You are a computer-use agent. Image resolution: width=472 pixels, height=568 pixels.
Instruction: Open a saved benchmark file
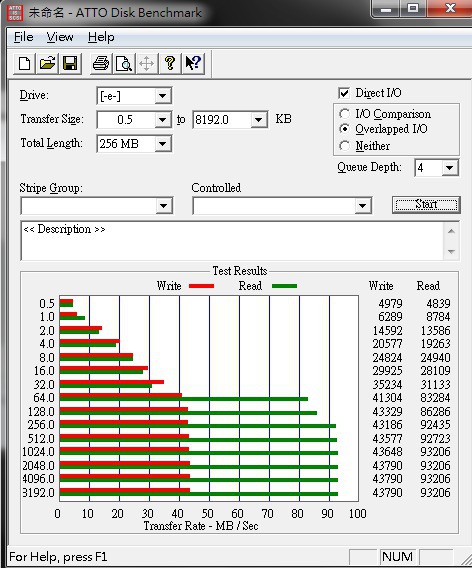[47, 64]
